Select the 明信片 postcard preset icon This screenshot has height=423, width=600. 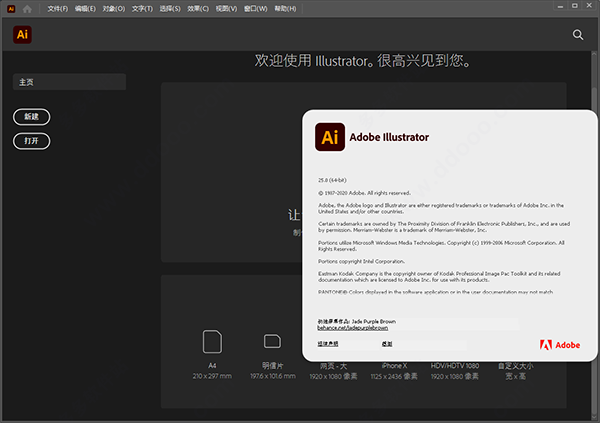click(272, 341)
